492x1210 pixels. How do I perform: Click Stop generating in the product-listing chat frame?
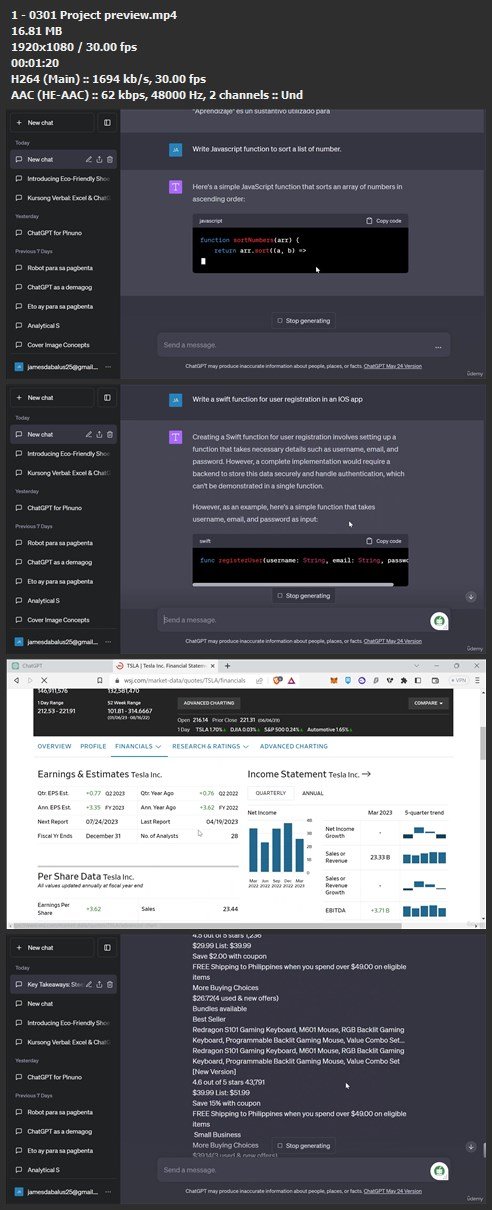coord(303,1145)
